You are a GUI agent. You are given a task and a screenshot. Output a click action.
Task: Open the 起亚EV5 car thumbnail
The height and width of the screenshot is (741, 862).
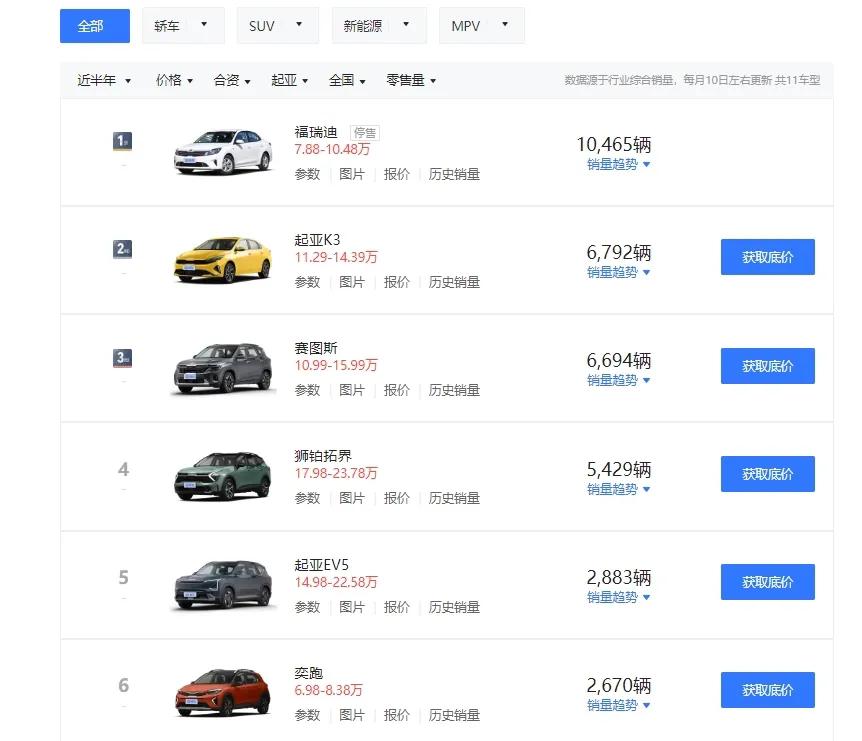[223, 584]
